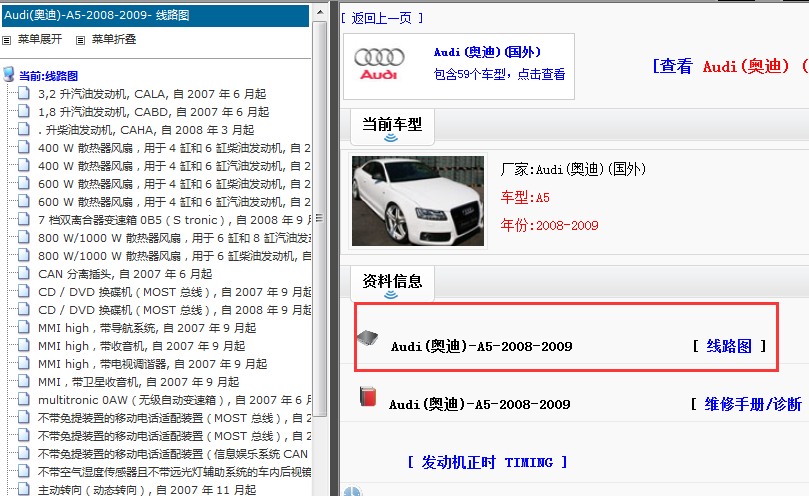
Task: Click document icon beside multitronic 0AW
Action: 24,399
